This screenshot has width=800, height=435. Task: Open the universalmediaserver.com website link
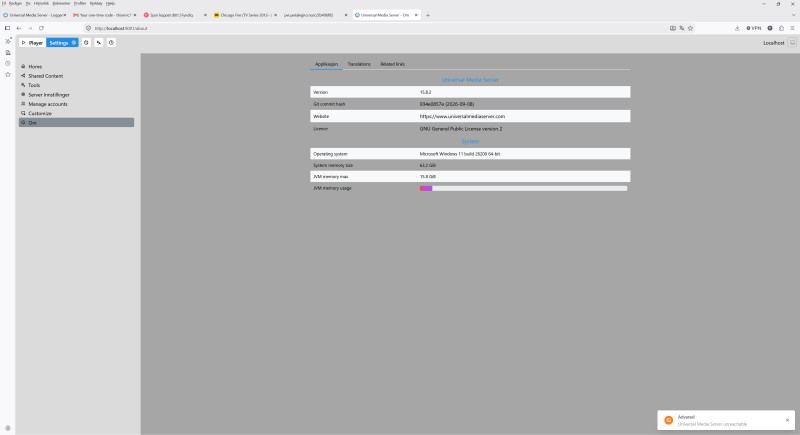tap(462, 116)
